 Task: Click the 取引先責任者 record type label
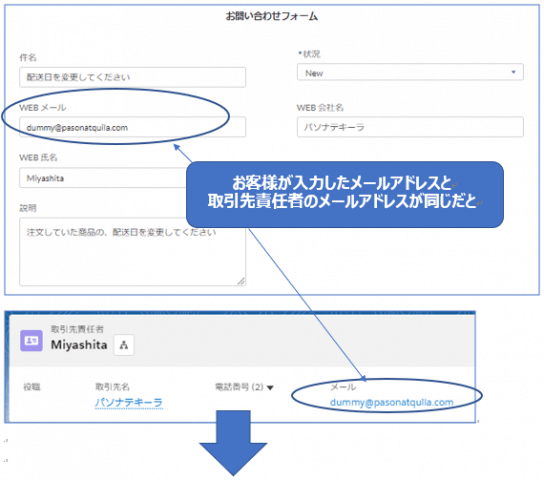pyautogui.click(x=77, y=329)
